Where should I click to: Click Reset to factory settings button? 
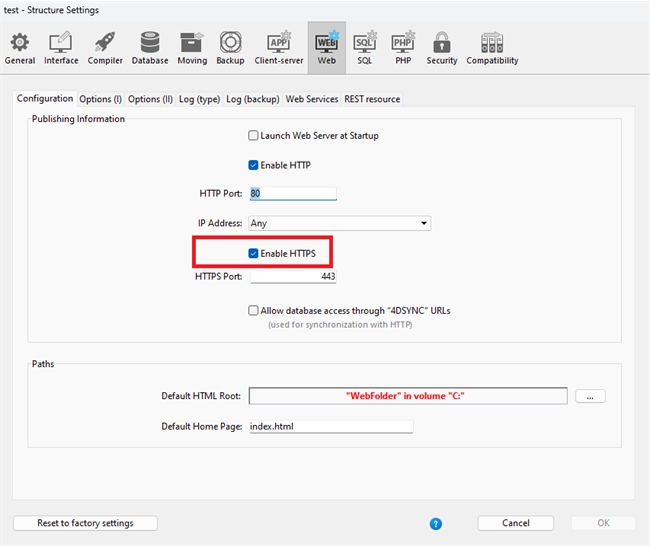coord(85,523)
